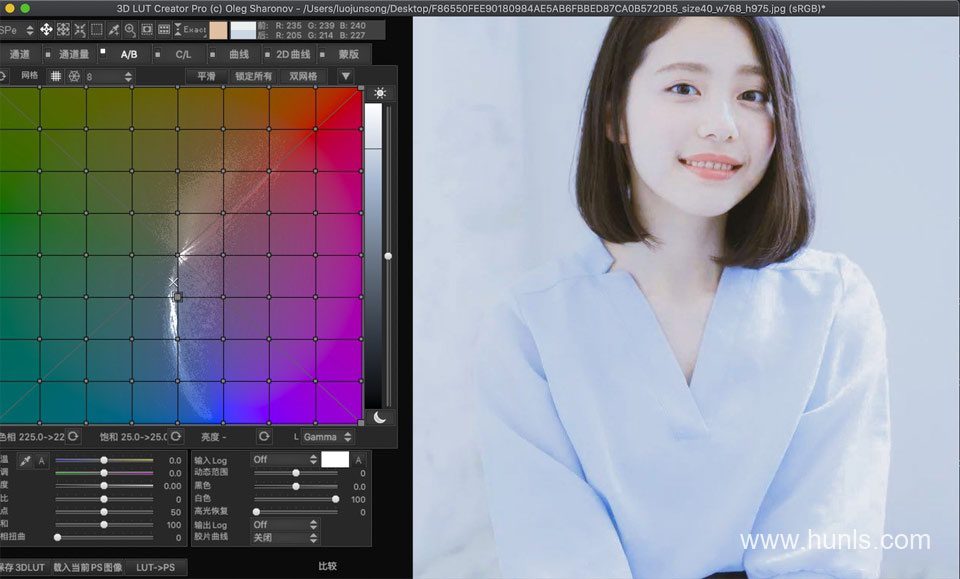This screenshot has width=960, height=579.
Task: Activate the magnifier zoom tool
Action: coord(130,29)
